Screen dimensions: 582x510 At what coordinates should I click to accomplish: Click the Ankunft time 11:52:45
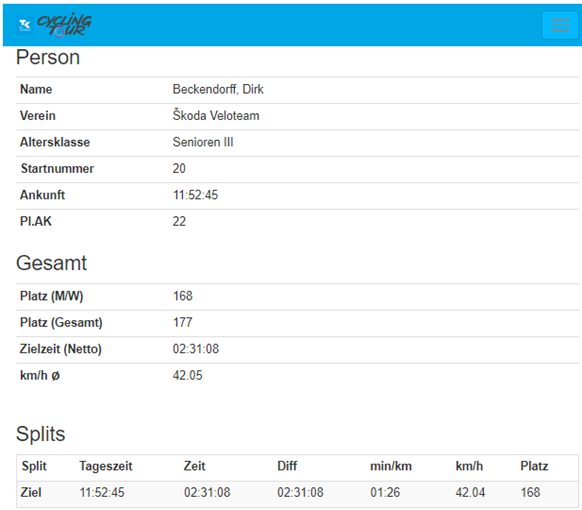click(195, 195)
